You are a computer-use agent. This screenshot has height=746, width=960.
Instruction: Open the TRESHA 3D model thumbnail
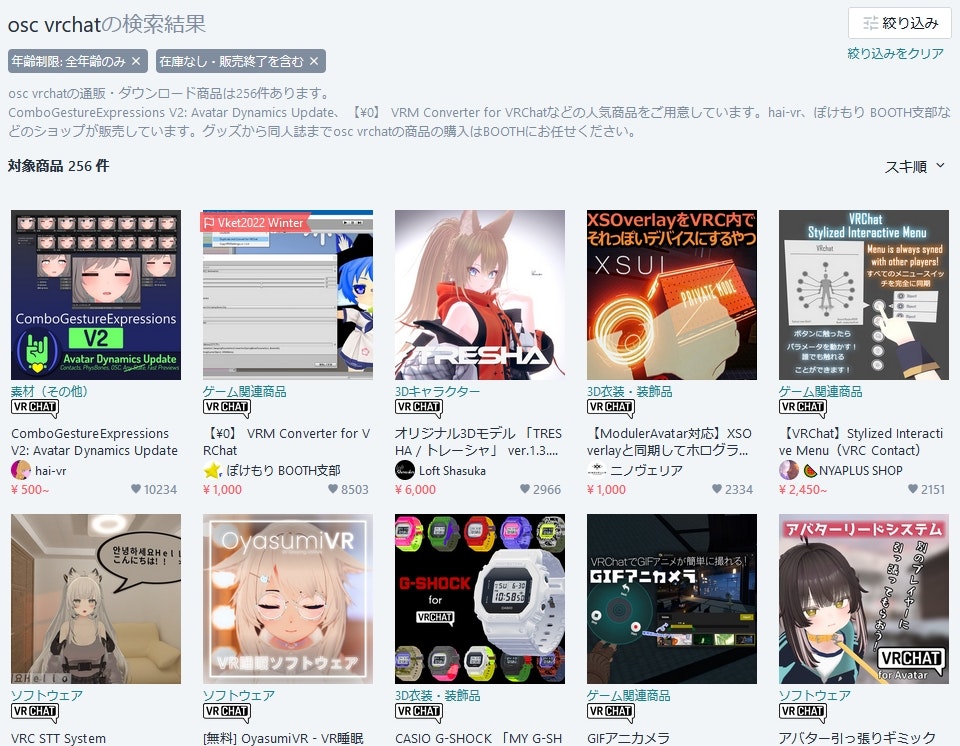(480, 295)
